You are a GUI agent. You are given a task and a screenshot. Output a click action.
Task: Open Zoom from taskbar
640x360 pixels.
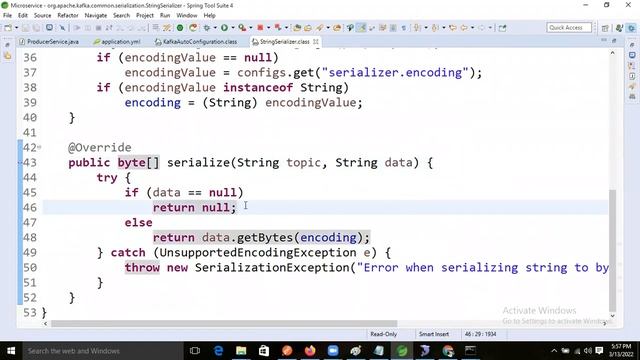click(x=333, y=351)
